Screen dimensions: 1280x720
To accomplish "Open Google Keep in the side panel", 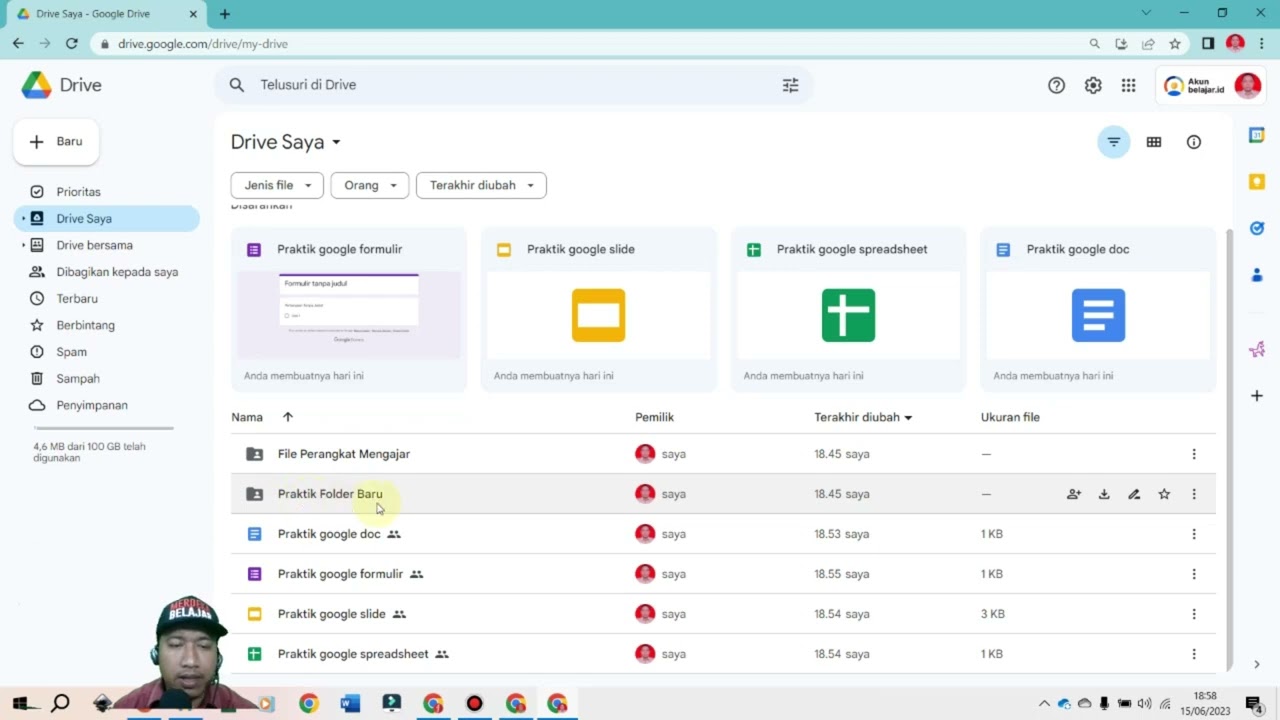I will pos(1257,181).
